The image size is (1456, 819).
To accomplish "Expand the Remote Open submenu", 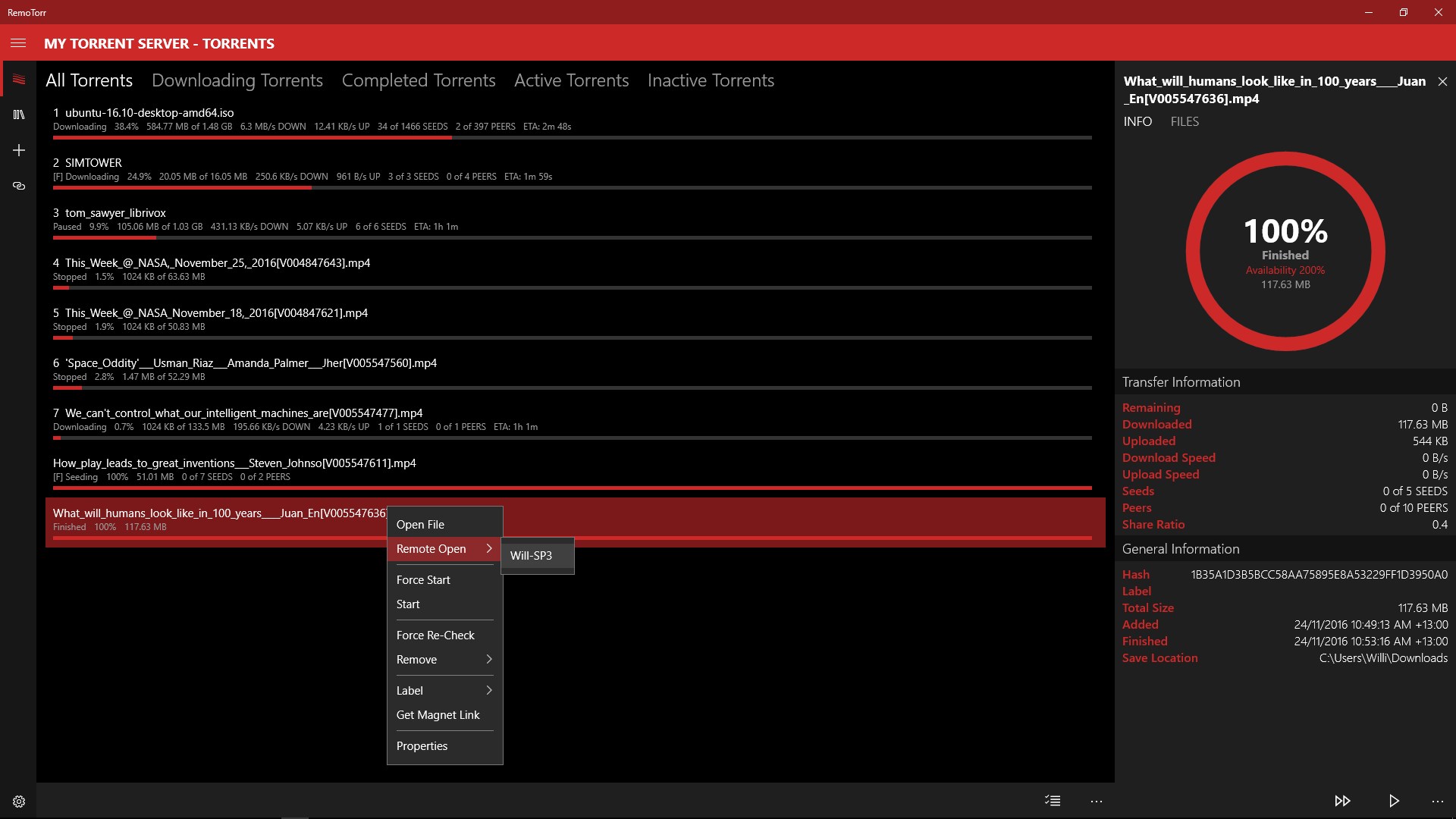I will 444,548.
